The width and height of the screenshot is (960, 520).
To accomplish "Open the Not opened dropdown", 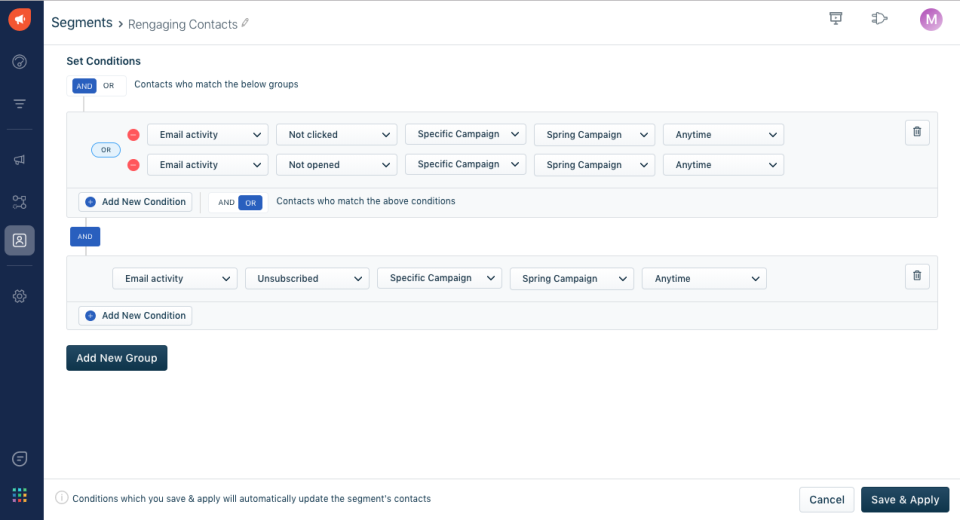I will [337, 165].
